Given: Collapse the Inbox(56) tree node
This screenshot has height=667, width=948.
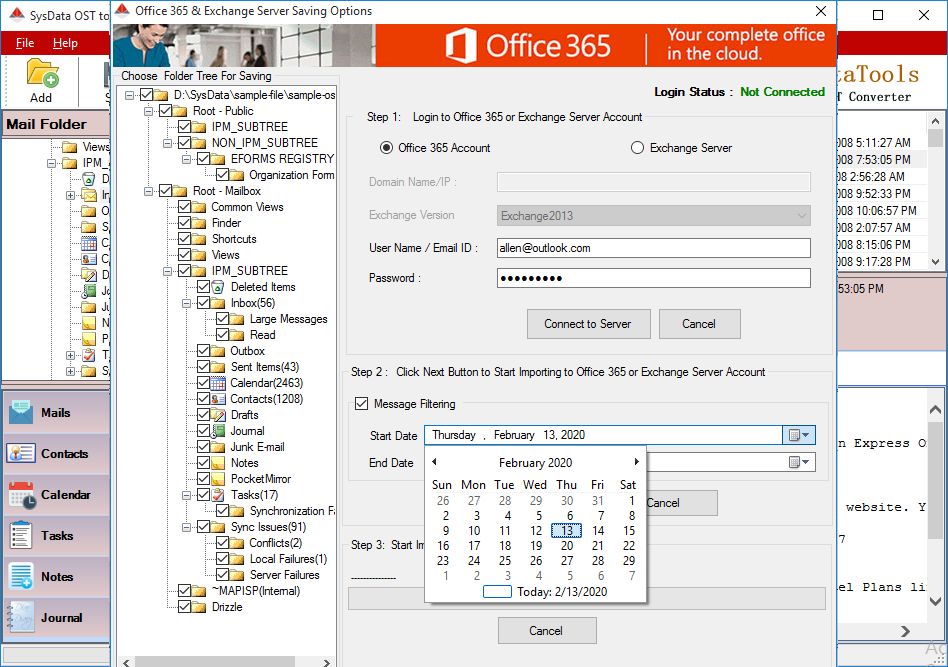Looking at the screenshot, I should [187, 303].
